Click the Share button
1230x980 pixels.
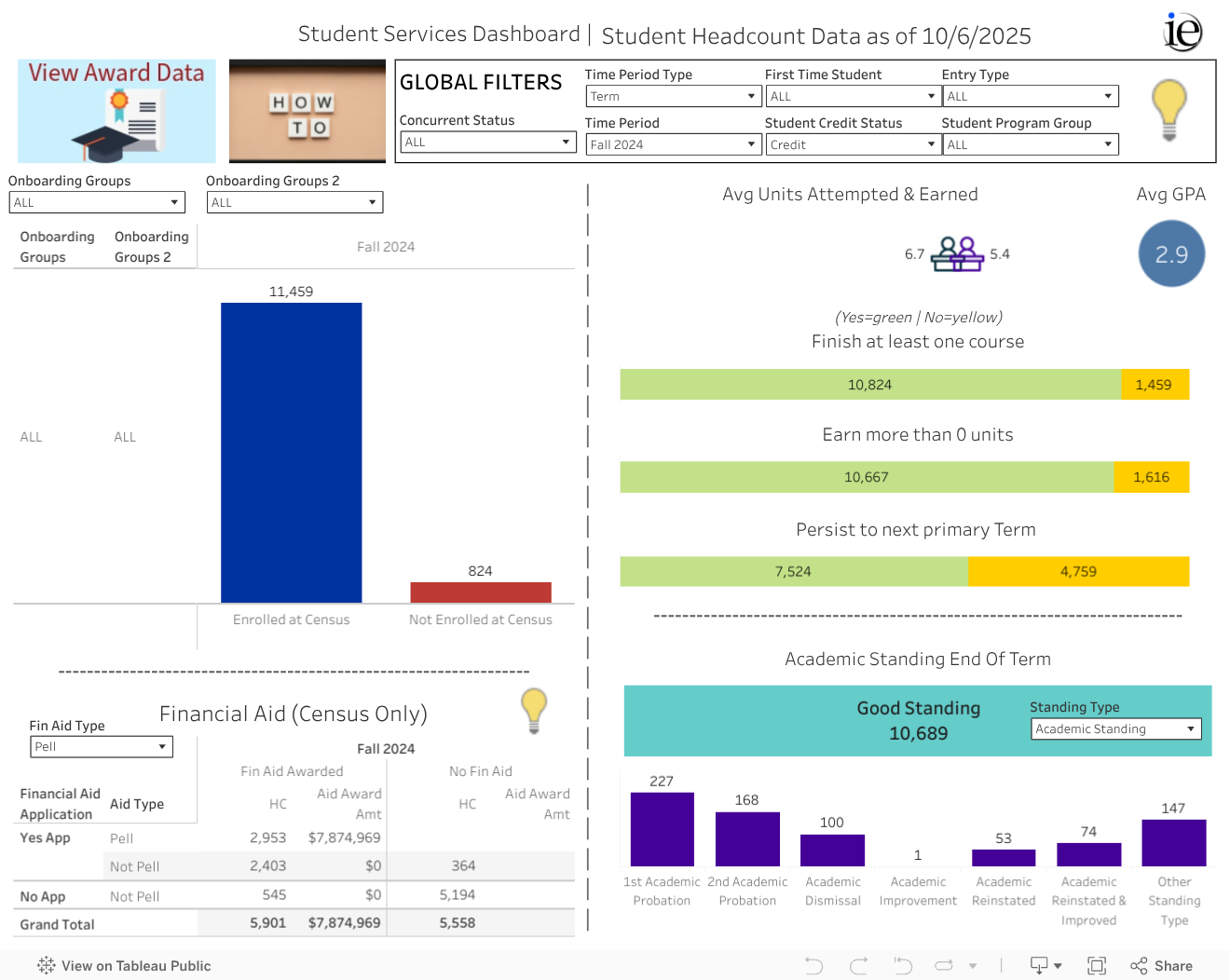[1161, 966]
